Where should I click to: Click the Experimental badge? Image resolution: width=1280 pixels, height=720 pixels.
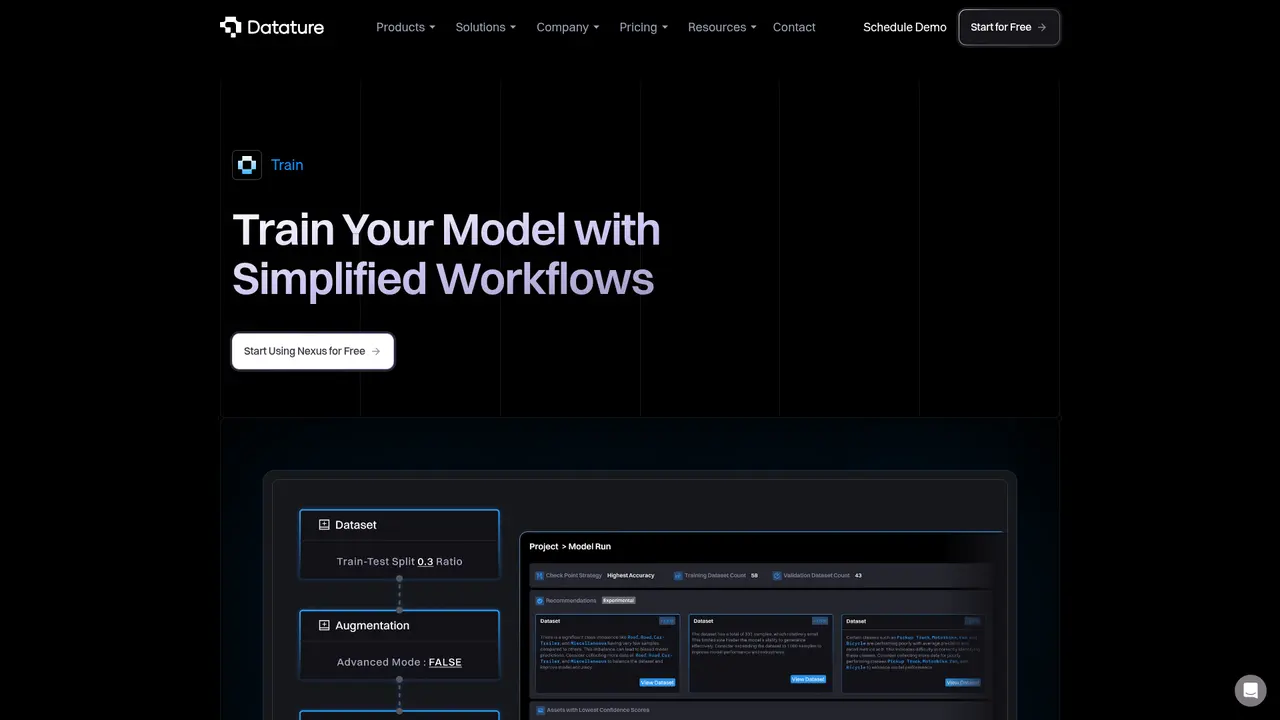point(618,601)
